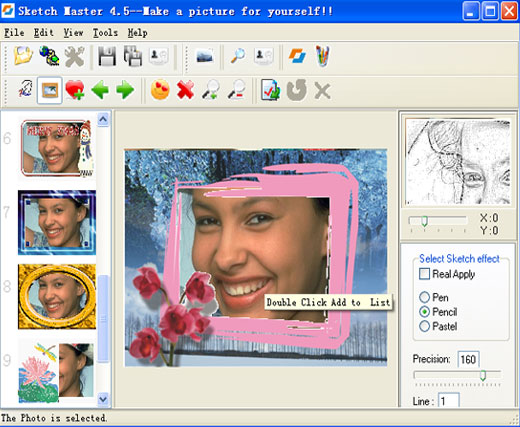
Task: Click the wrench and screwdriver settings icon
Action: coord(74,56)
